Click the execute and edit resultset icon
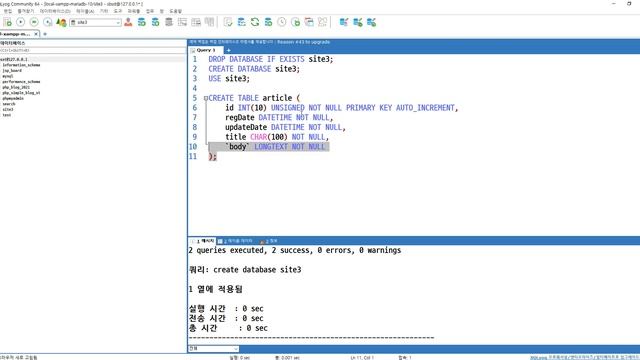Image resolution: width=640 pixels, height=360 pixels. pos(48,22)
